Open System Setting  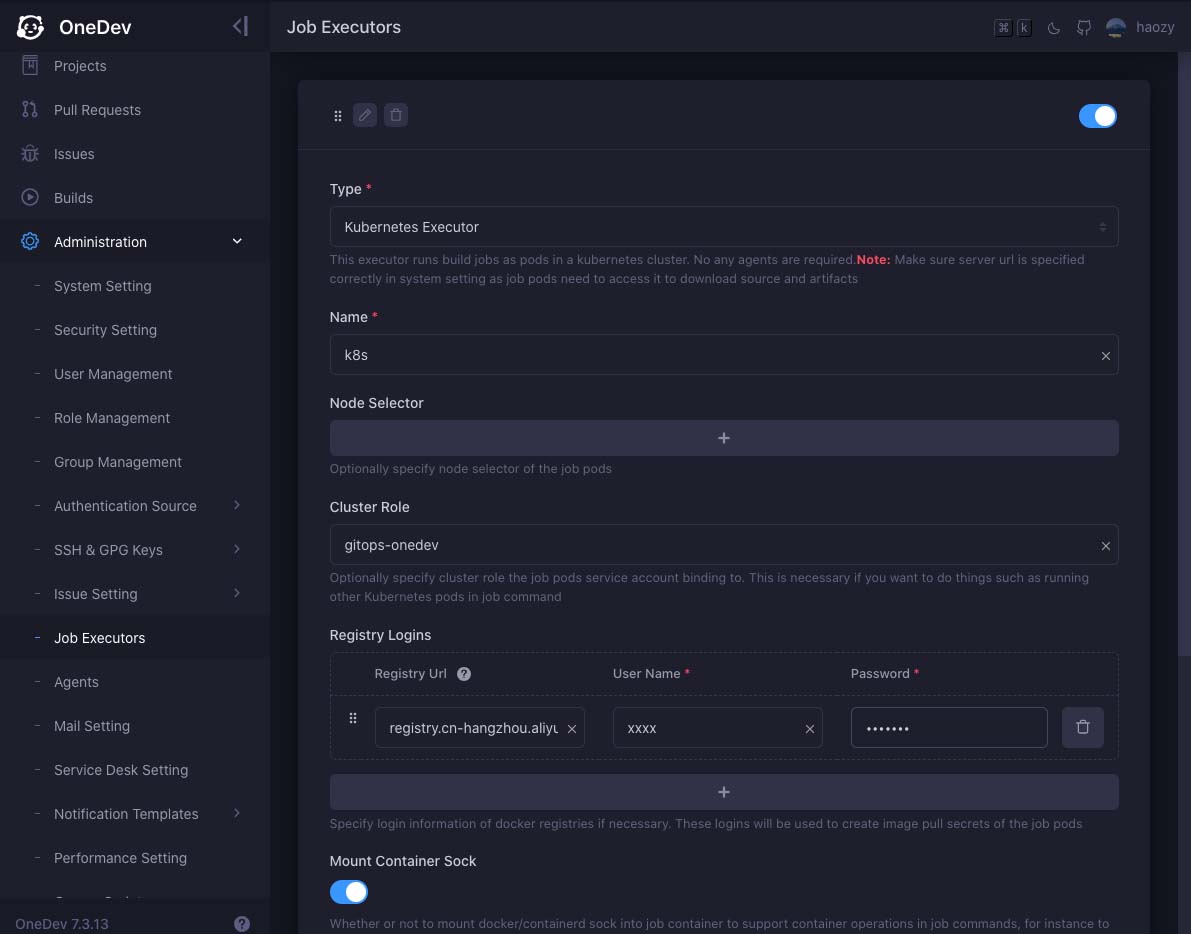coord(103,286)
